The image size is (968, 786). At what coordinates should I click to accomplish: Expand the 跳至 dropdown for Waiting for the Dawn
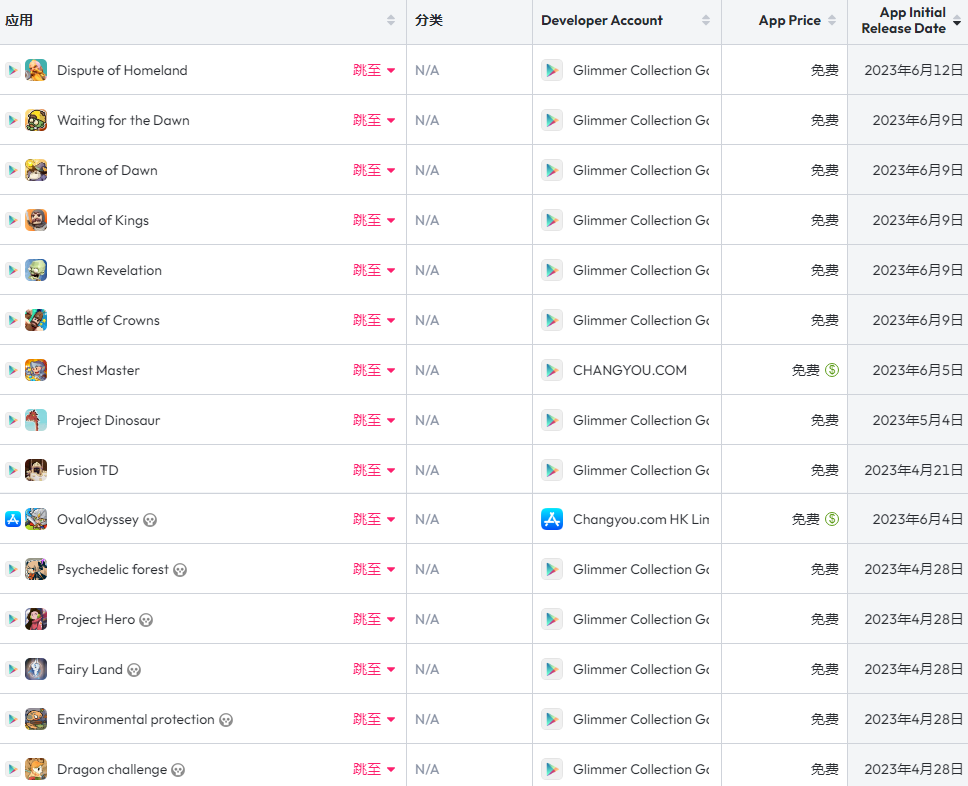[x=374, y=120]
